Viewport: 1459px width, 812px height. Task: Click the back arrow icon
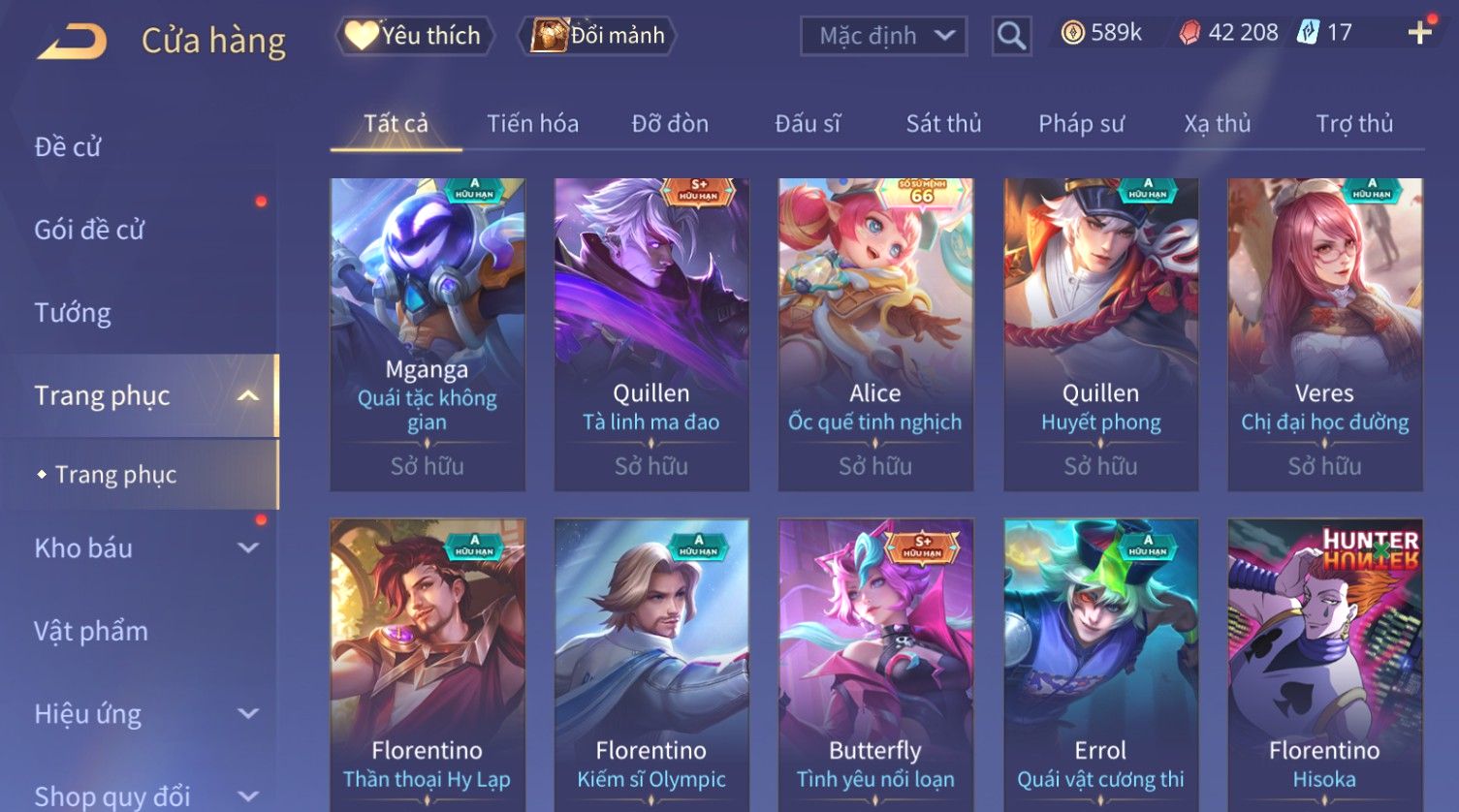point(71,41)
